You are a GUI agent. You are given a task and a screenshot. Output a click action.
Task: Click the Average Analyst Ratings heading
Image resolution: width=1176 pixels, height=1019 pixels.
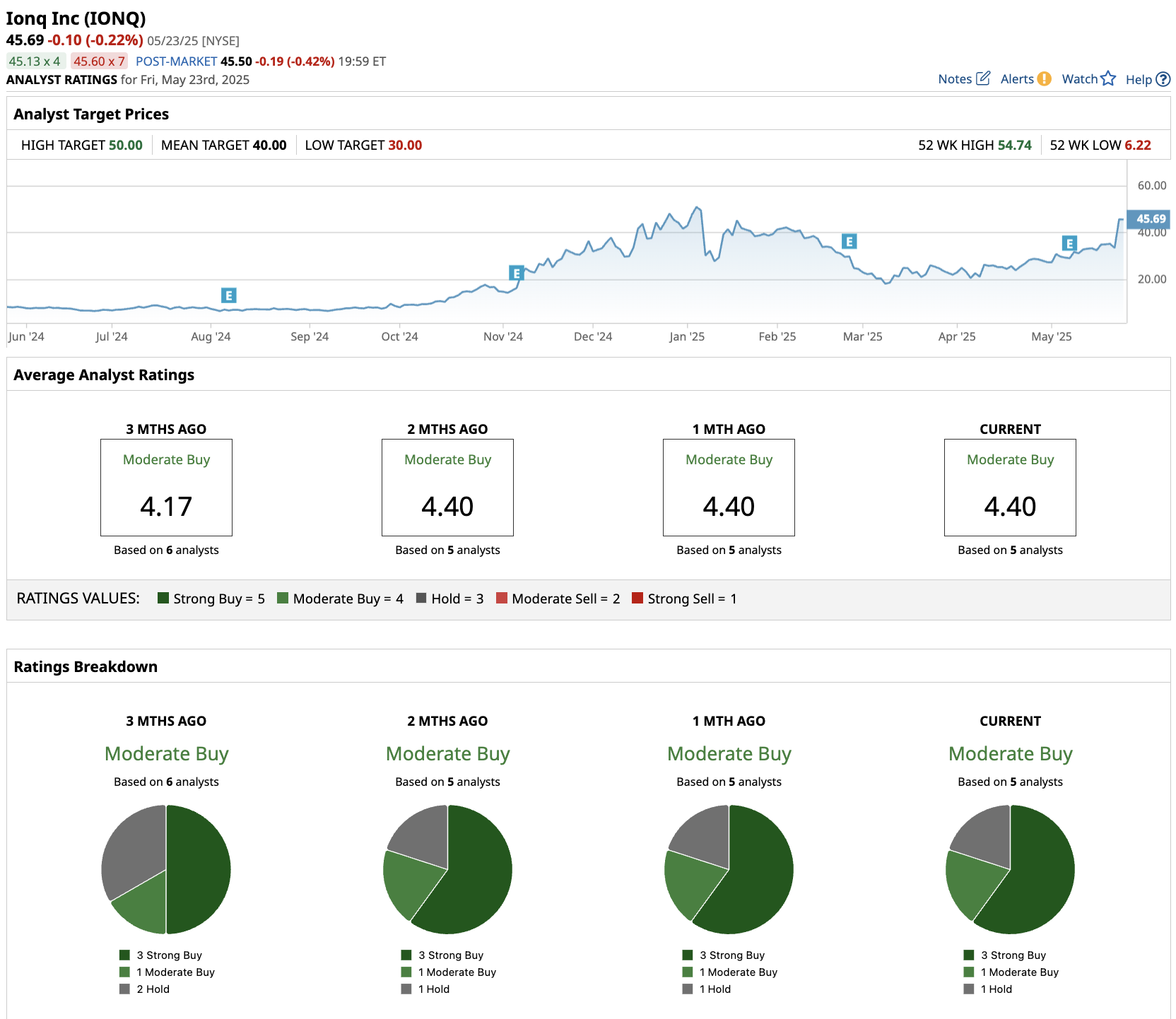(x=104, y=375)
